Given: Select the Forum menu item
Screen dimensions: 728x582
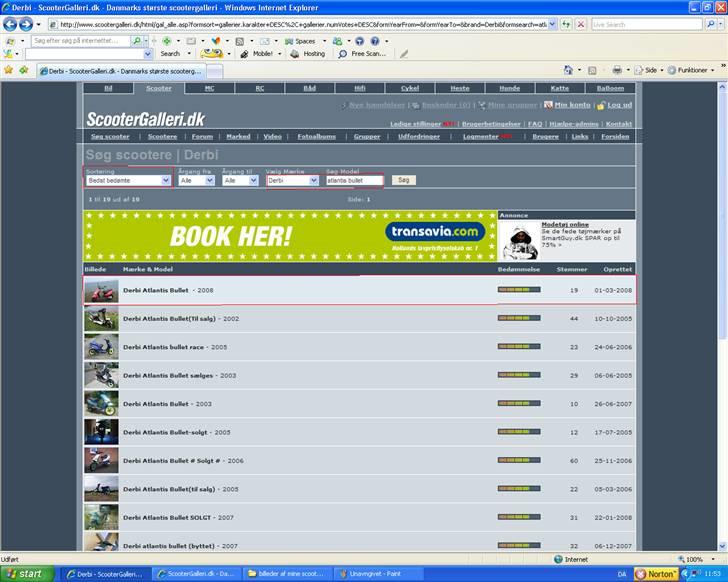Looking at the screenshot, I should pyautogui.click(x=203, y=136).
